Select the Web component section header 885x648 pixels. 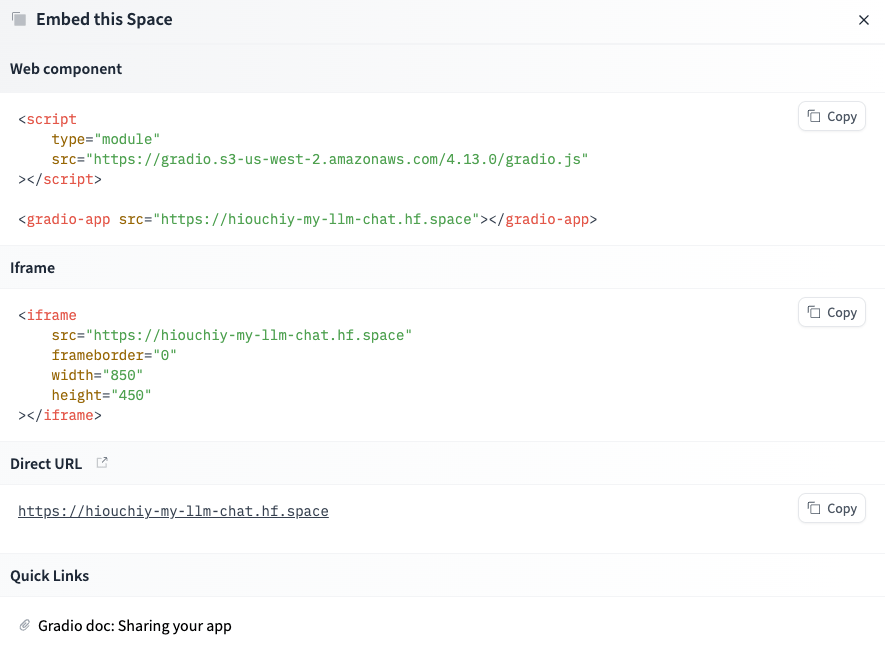coord(66,68)
